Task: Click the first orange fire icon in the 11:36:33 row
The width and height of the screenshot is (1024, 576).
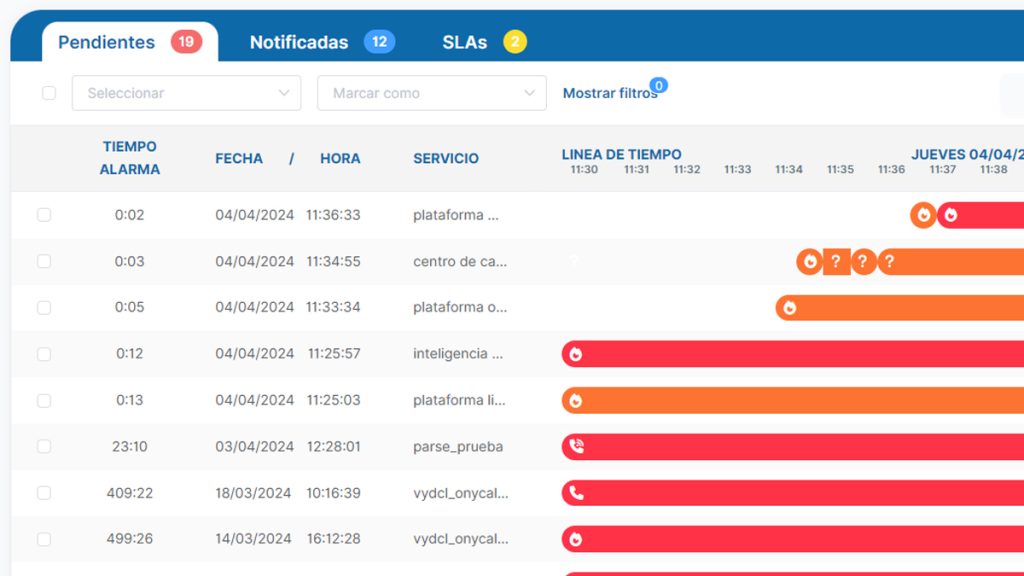Action: (923, 215)
